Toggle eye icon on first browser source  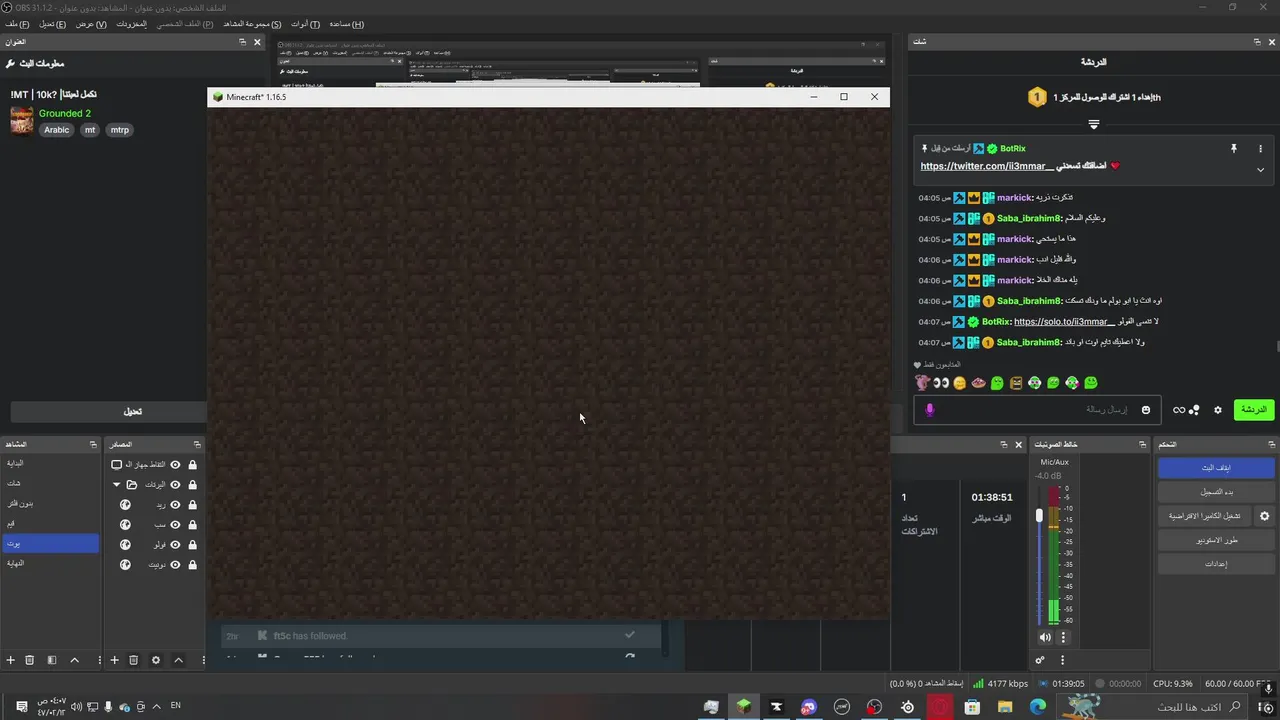point(175,505)
